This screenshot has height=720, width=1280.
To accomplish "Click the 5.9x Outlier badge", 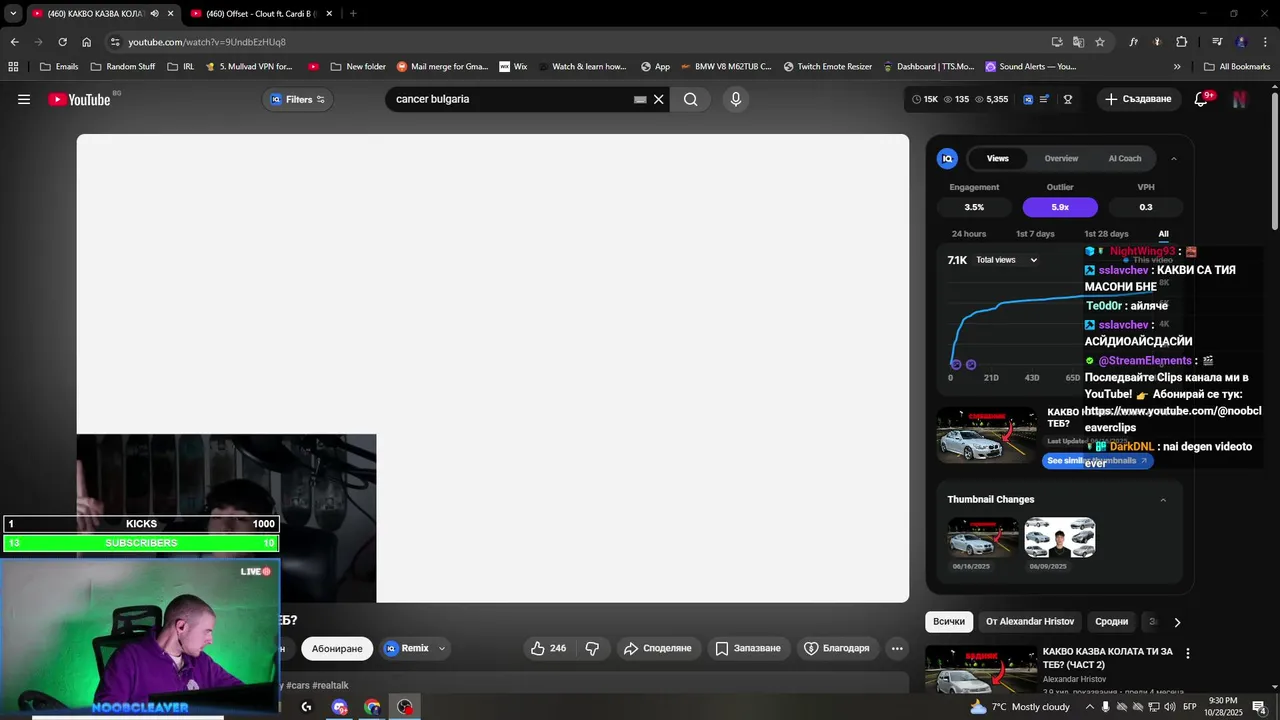I will [1060, 207].
